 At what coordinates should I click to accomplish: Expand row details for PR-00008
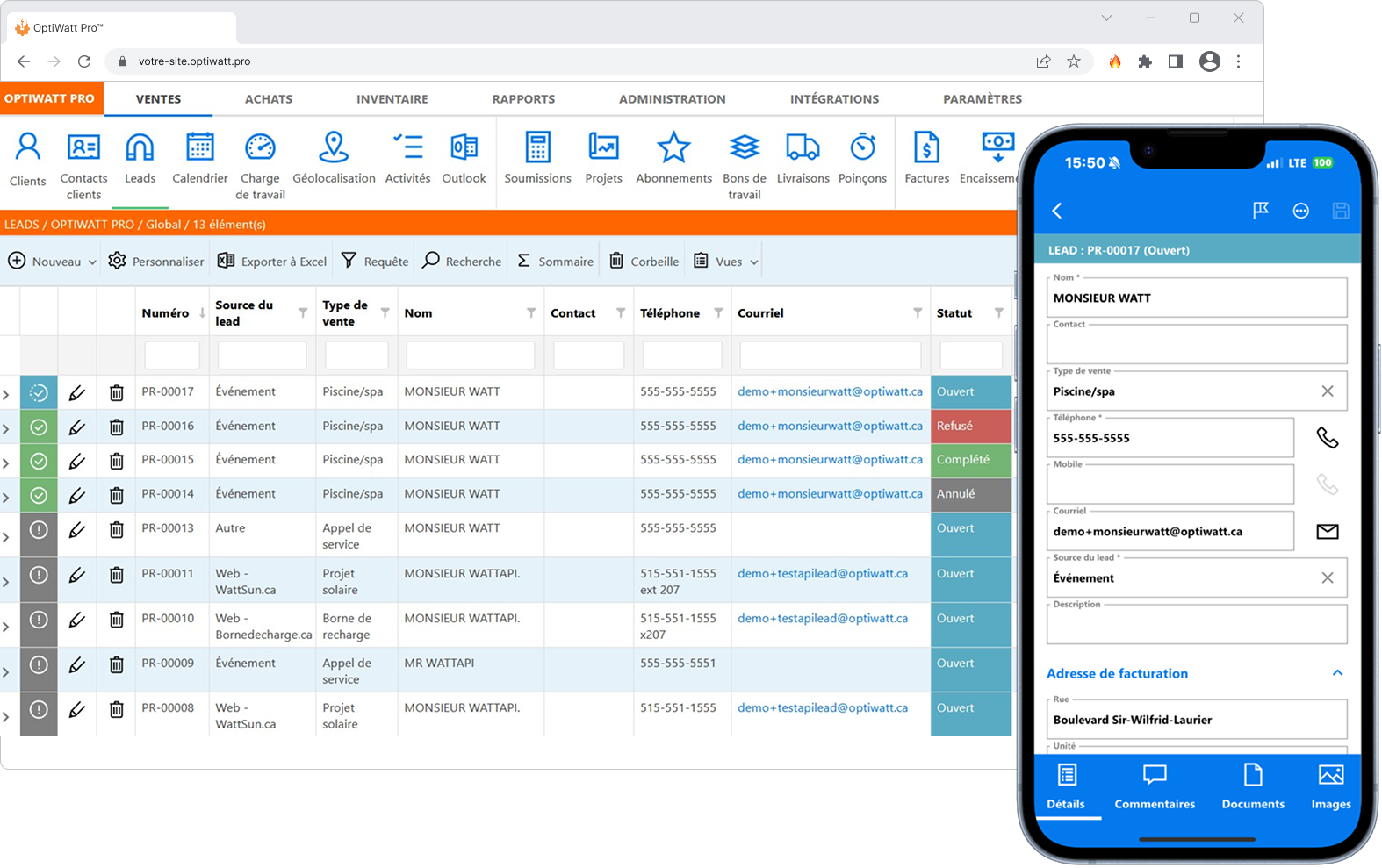pyautogui.click(x=6, y=716)
